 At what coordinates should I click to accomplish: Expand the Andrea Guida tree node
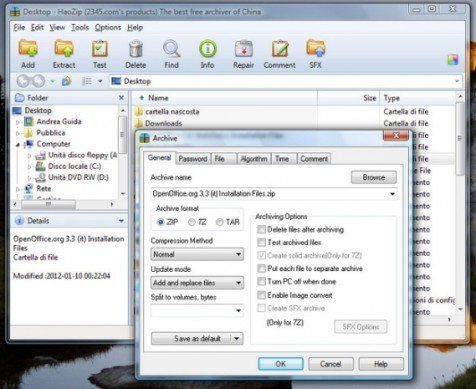point(18,122)
